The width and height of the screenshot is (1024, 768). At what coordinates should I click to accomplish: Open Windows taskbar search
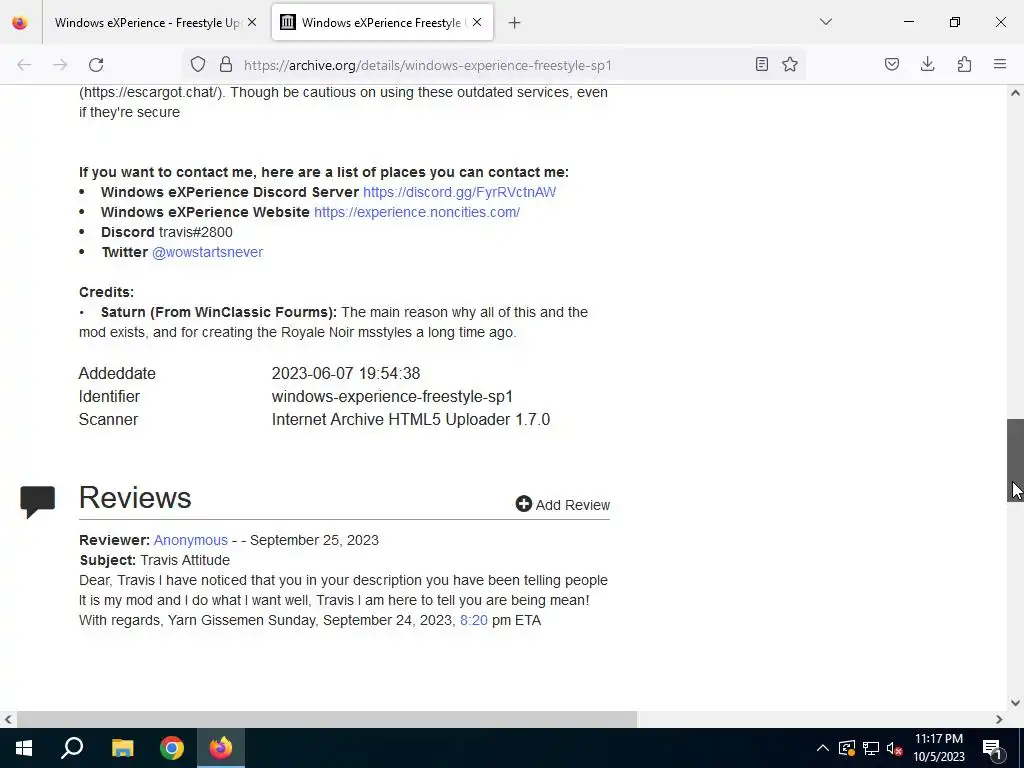tap(72, 748)
